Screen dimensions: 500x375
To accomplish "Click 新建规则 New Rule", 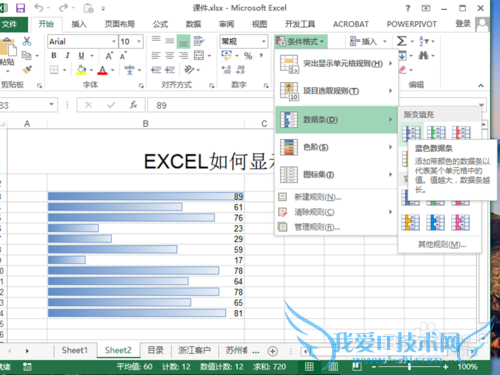I will pyautogui.click(x=336, y=197).
